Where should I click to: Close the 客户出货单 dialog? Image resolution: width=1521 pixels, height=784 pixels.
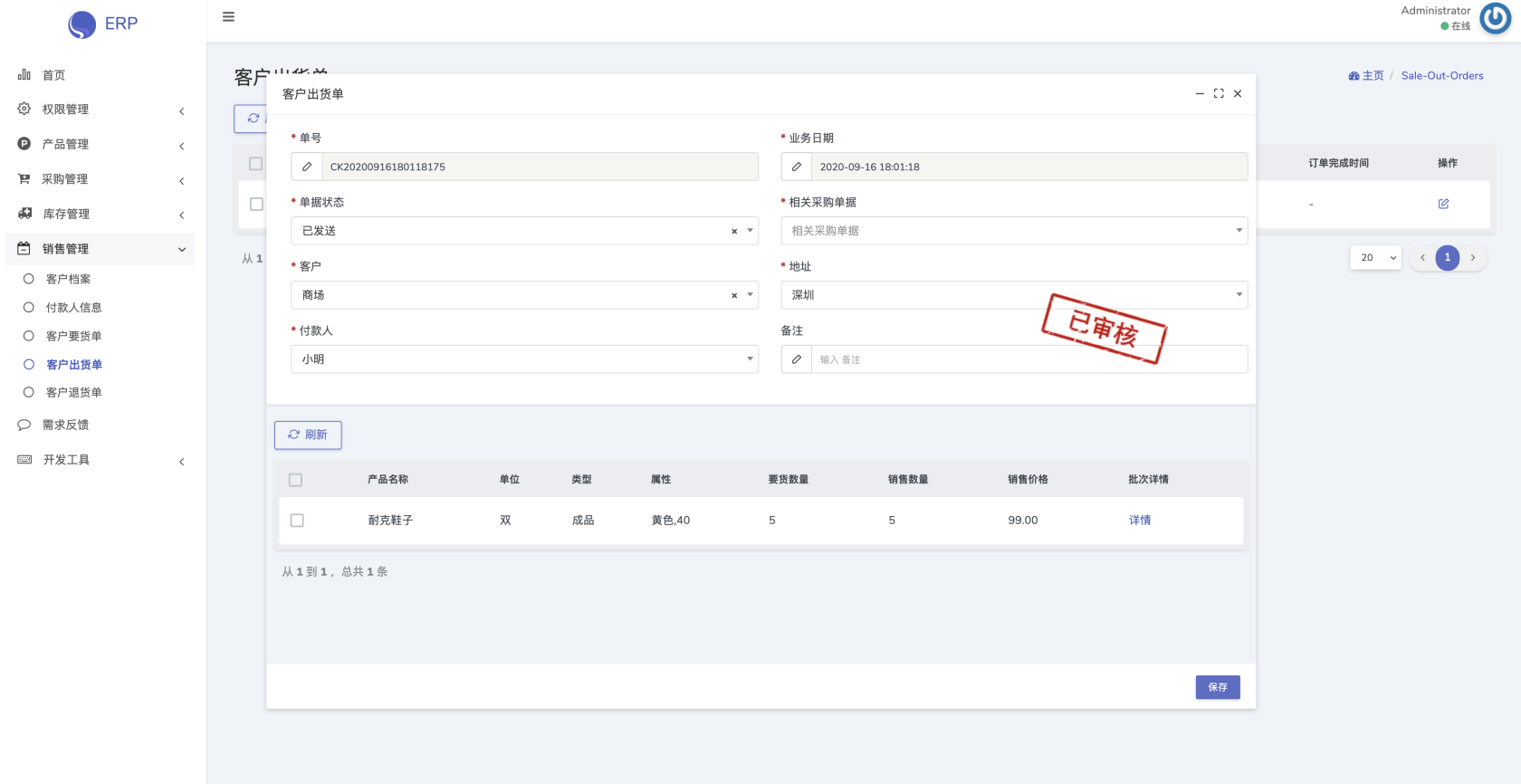[1238, 93]
